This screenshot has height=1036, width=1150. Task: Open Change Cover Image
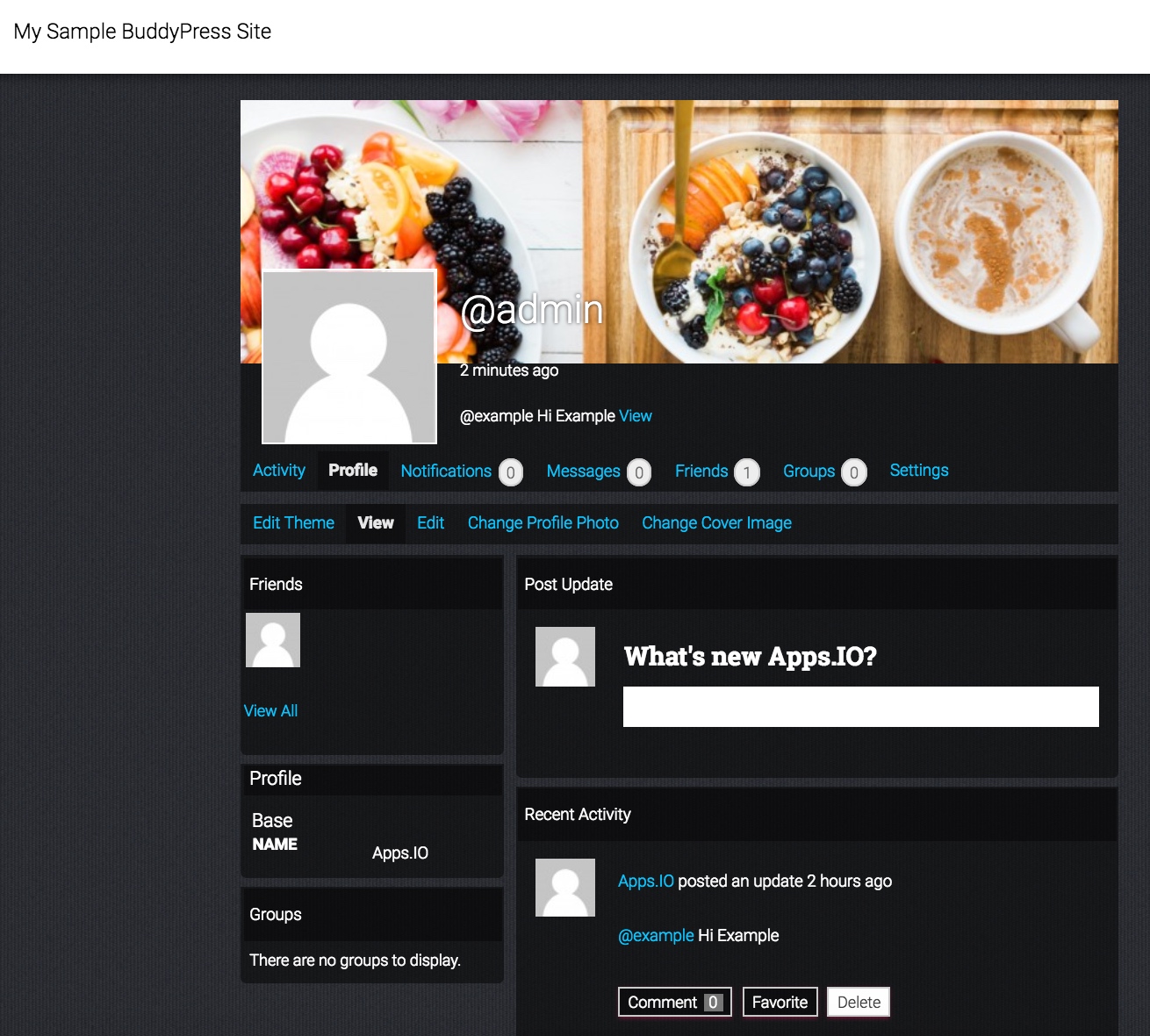[716, 523]
